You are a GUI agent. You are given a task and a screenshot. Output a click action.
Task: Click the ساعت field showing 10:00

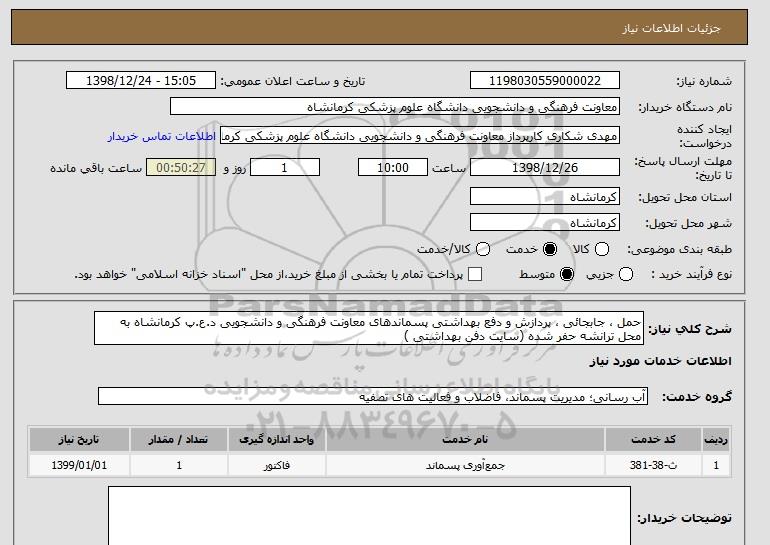coord(393,167)
